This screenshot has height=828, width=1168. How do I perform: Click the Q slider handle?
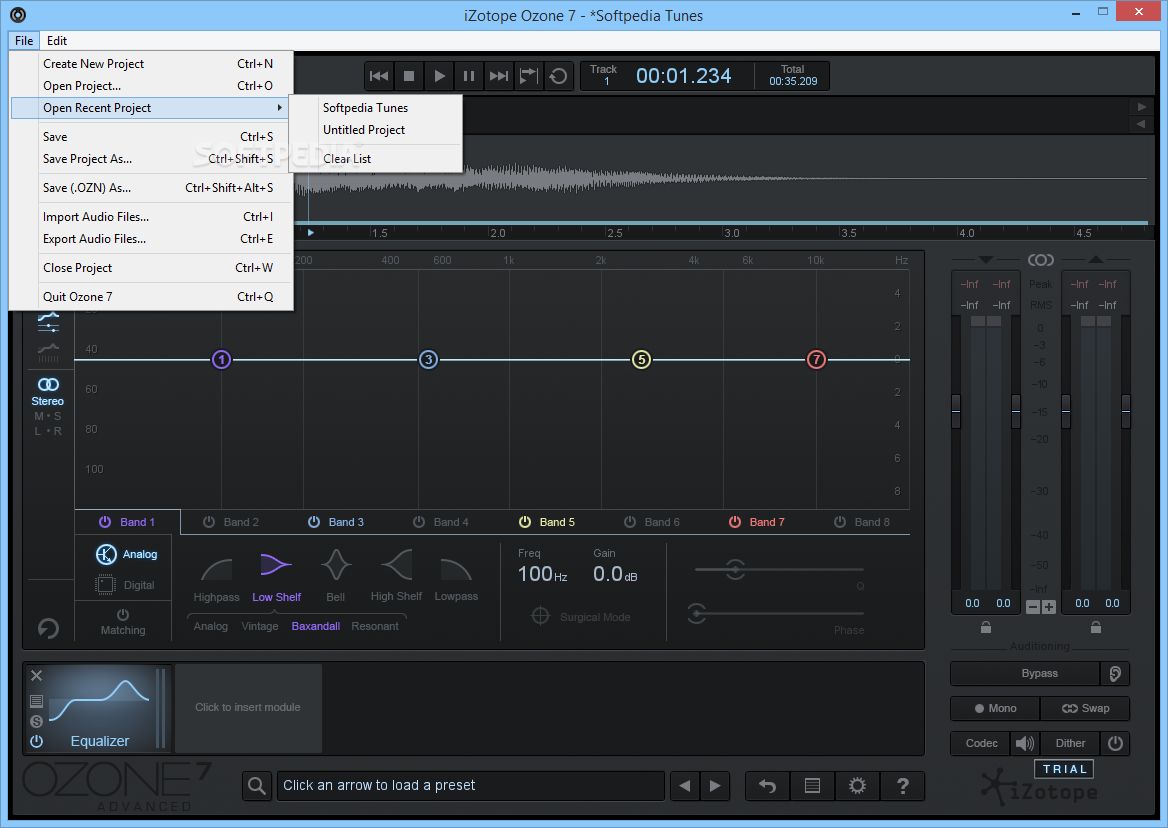(x=735, y=570)
